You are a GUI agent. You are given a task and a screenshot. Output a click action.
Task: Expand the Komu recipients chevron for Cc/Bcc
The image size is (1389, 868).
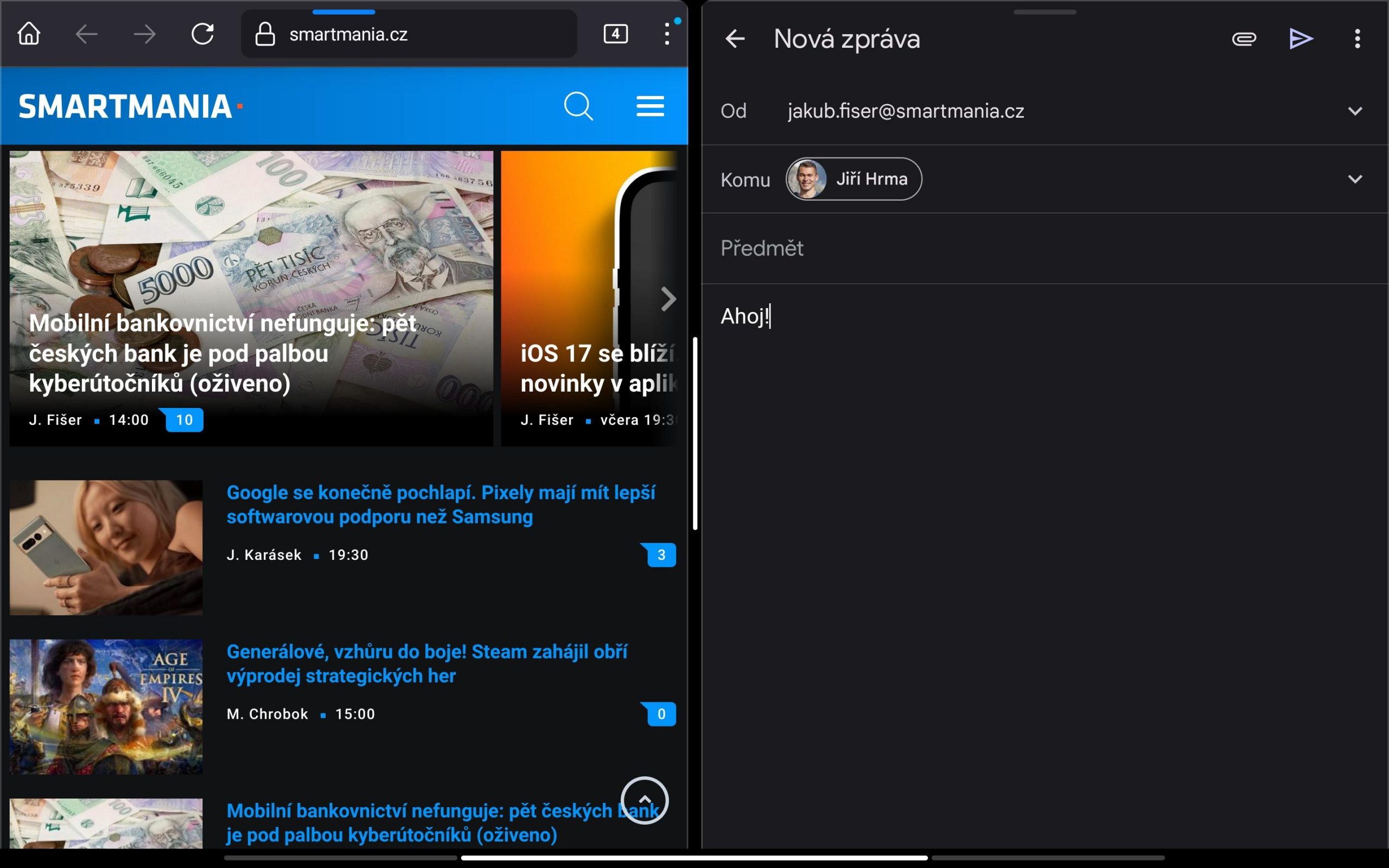tap(1355, 179)
